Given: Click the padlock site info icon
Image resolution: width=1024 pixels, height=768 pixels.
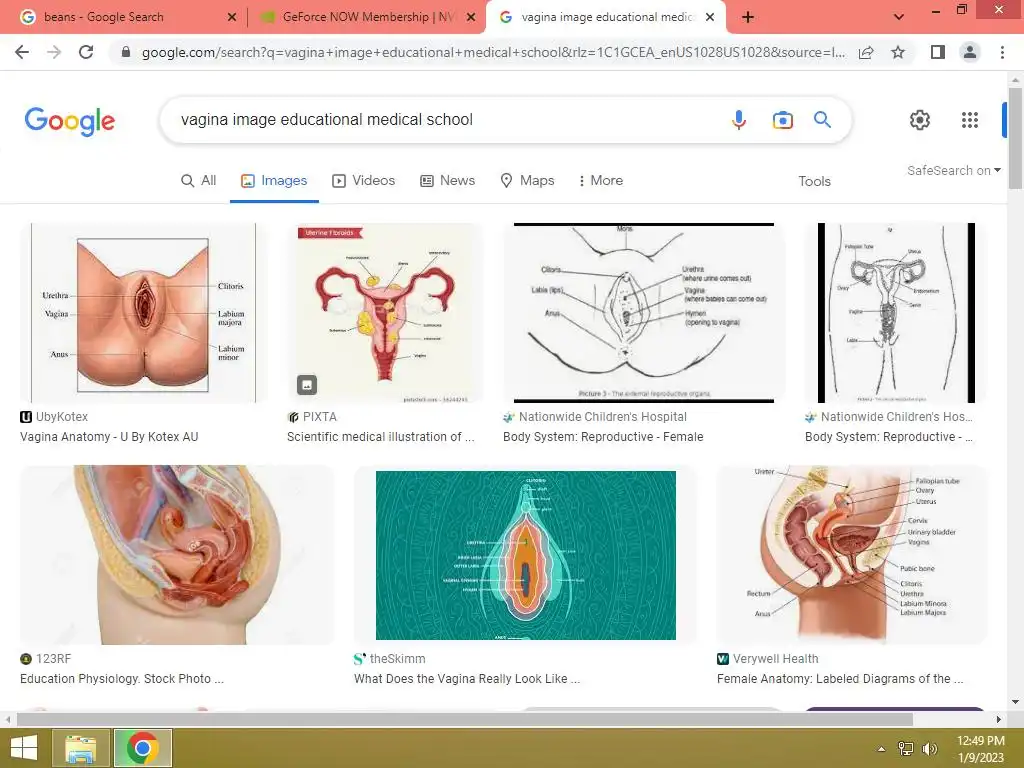Looking at the screenshot, I should point(126,52).
